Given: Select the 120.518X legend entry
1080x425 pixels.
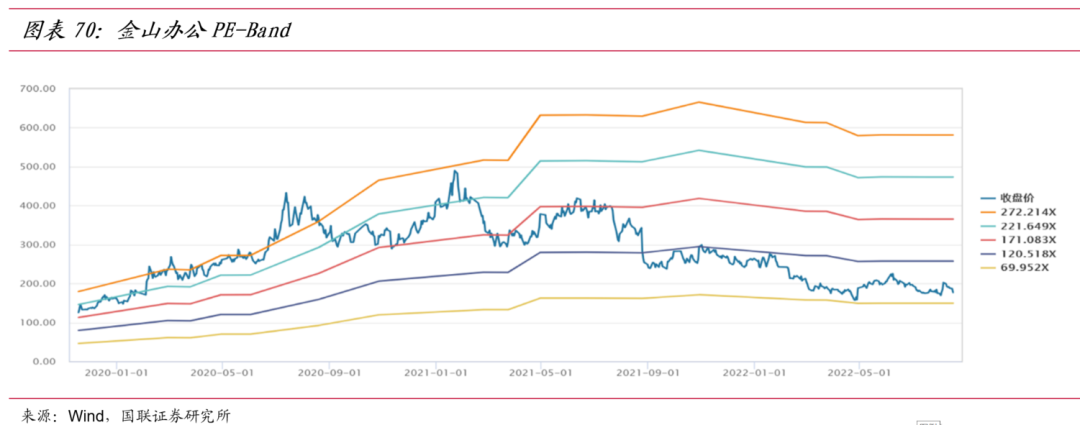Looking at the screenshot, I should click(x=1019, y=253).
